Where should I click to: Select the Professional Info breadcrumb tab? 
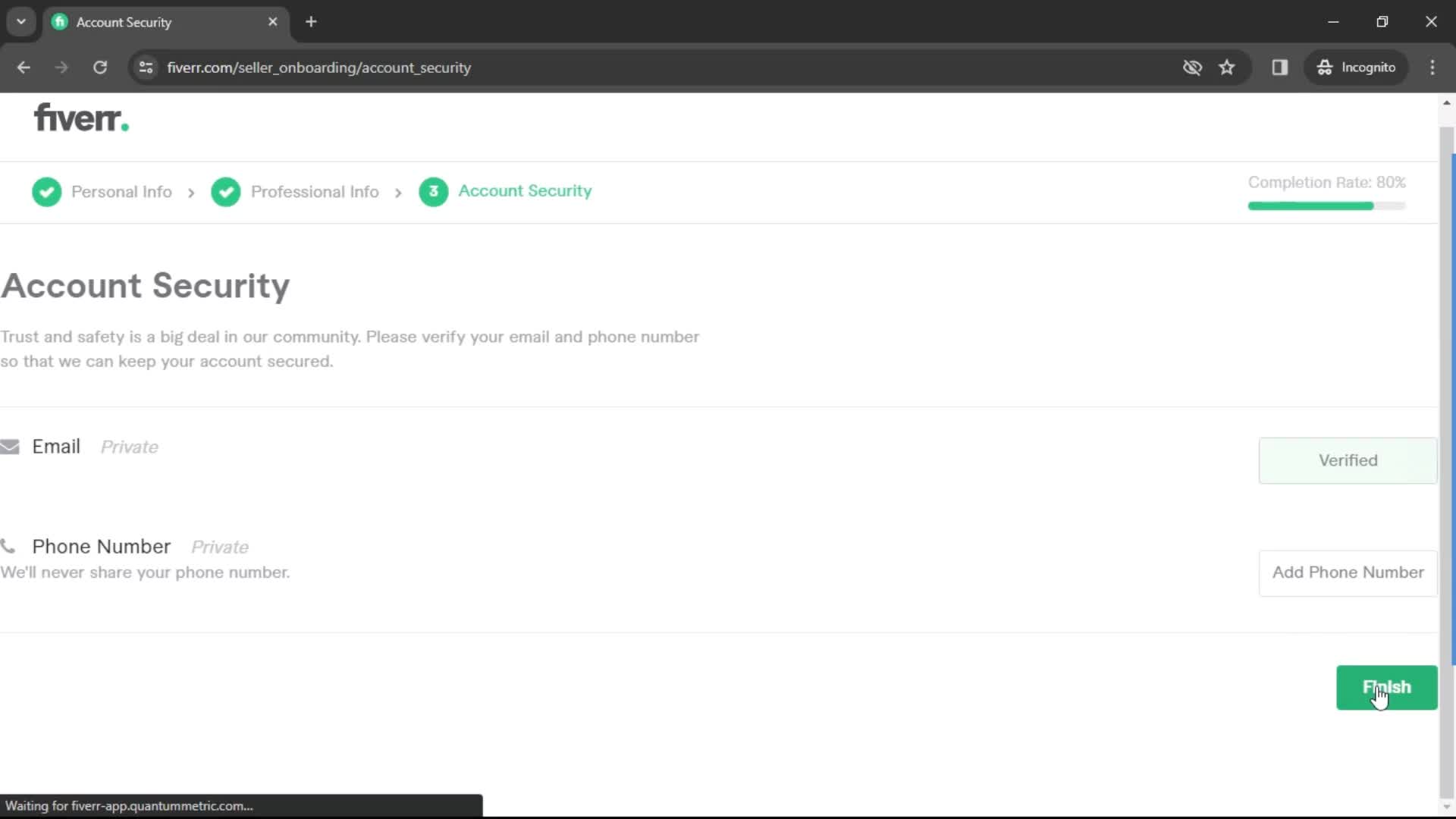point(314,190)
